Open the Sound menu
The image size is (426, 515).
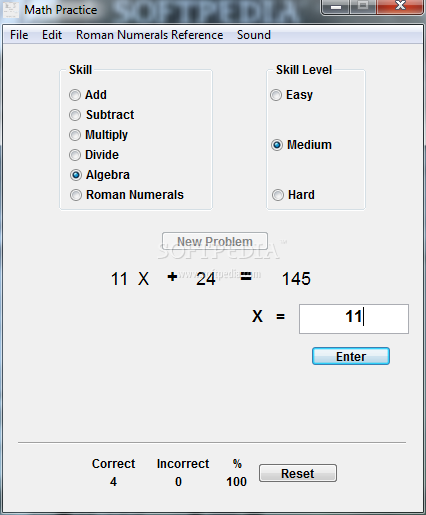pyautogui.click(x=254, y=35)
